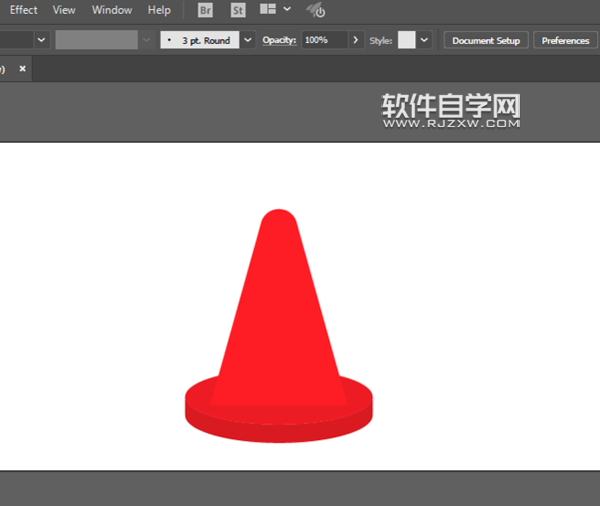The height and width of the screenshot is (506, 600).
Task: Close the open document tab
Action: (x=23, y=69)
